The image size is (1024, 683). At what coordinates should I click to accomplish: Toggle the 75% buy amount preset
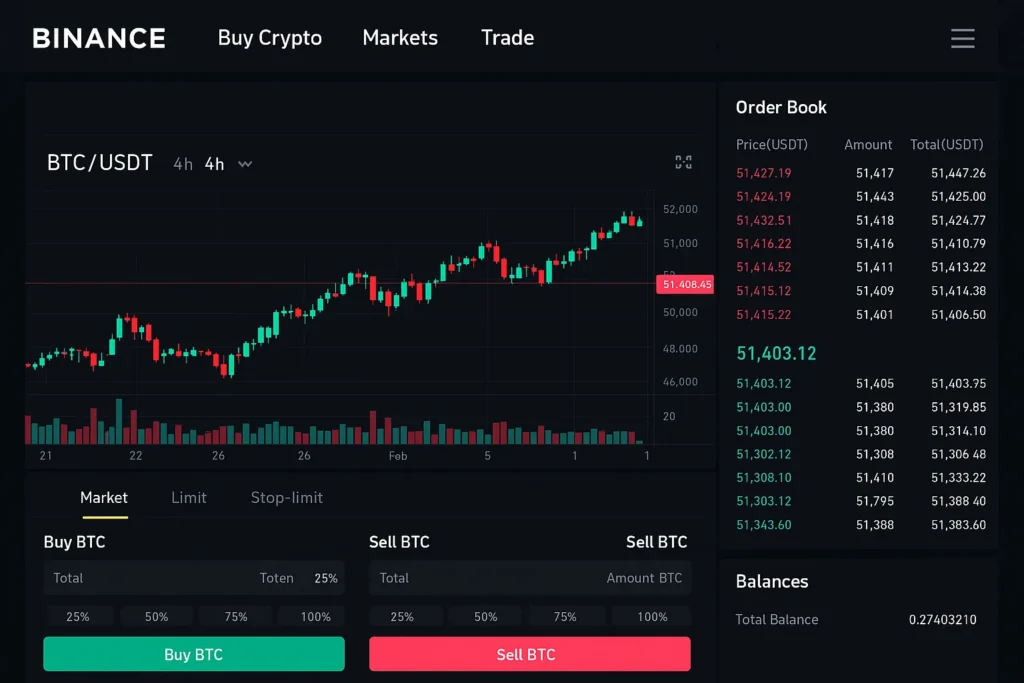click(235, 616)
